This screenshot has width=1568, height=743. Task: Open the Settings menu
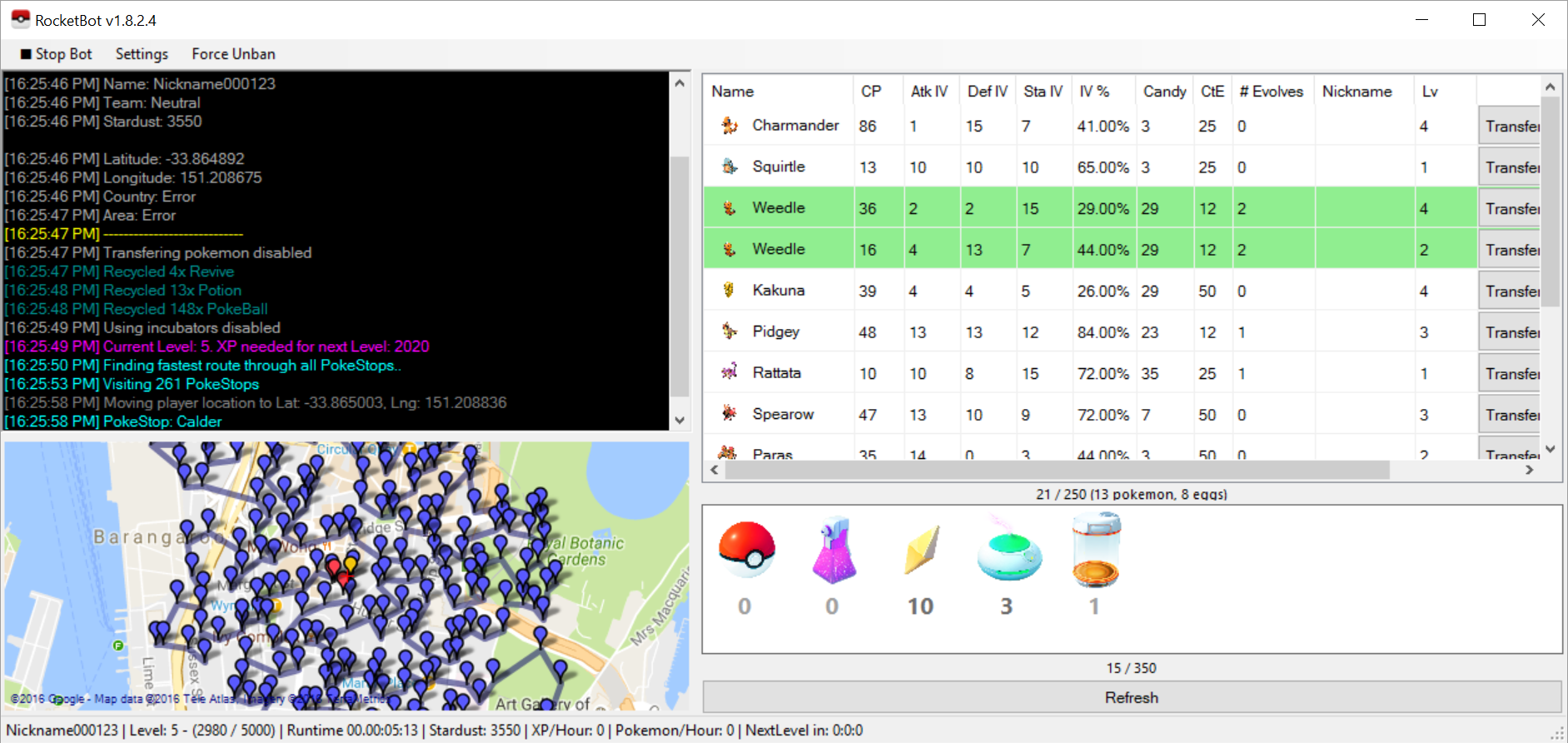142,54
